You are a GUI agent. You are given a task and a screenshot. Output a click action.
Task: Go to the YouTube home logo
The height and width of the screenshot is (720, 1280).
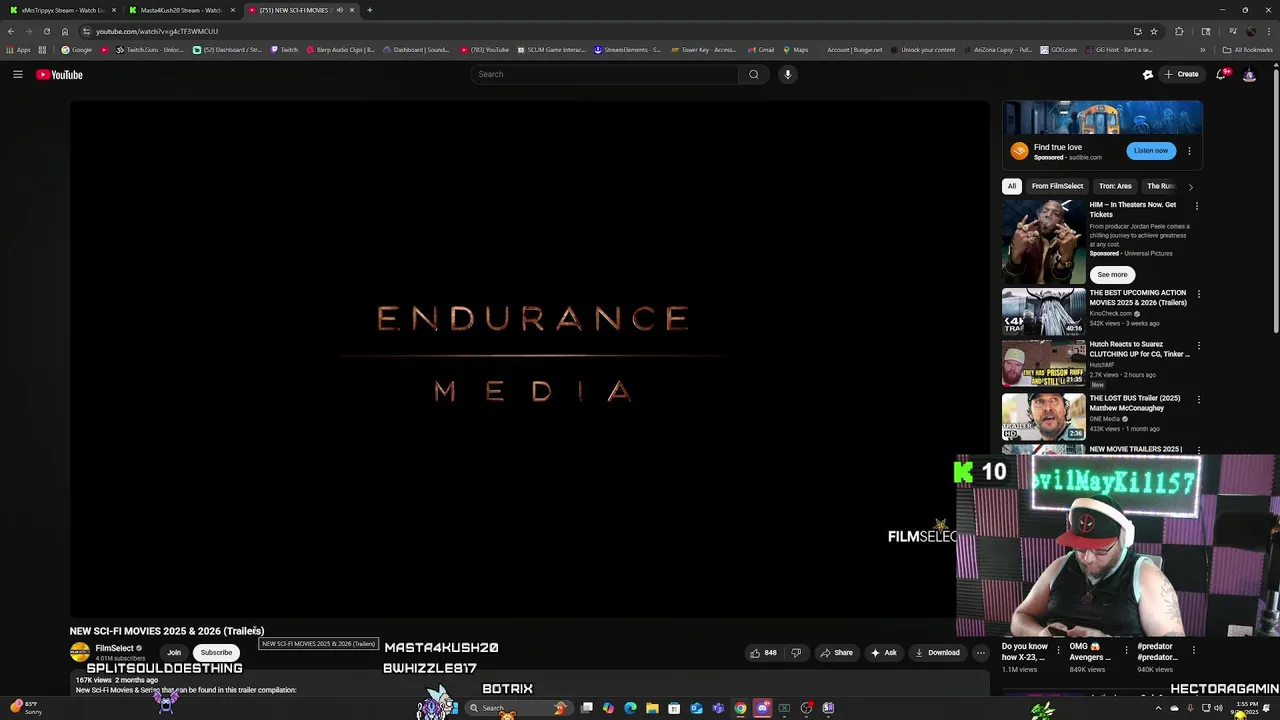coord(60,75)
